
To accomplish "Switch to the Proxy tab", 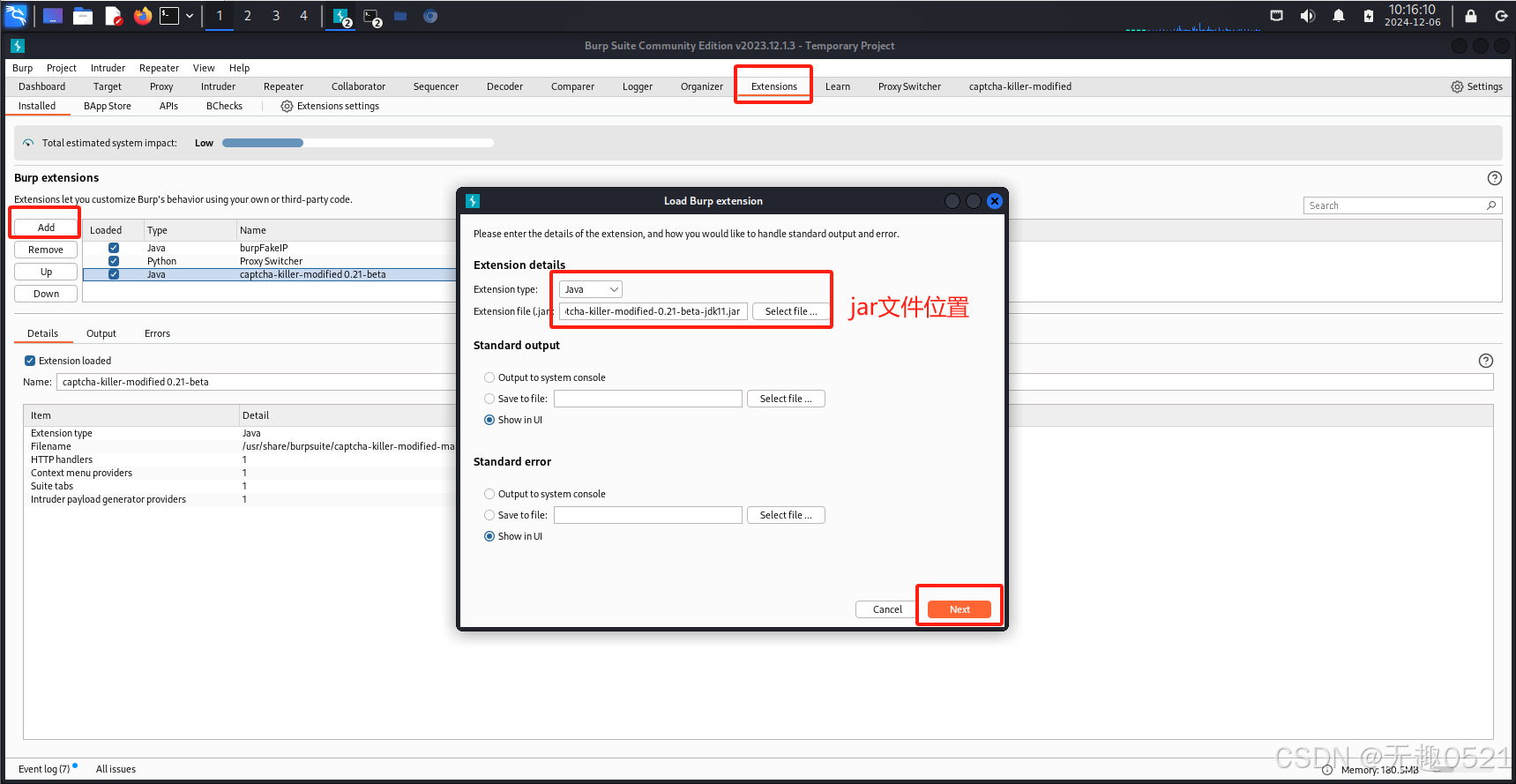I will [161, 86].
